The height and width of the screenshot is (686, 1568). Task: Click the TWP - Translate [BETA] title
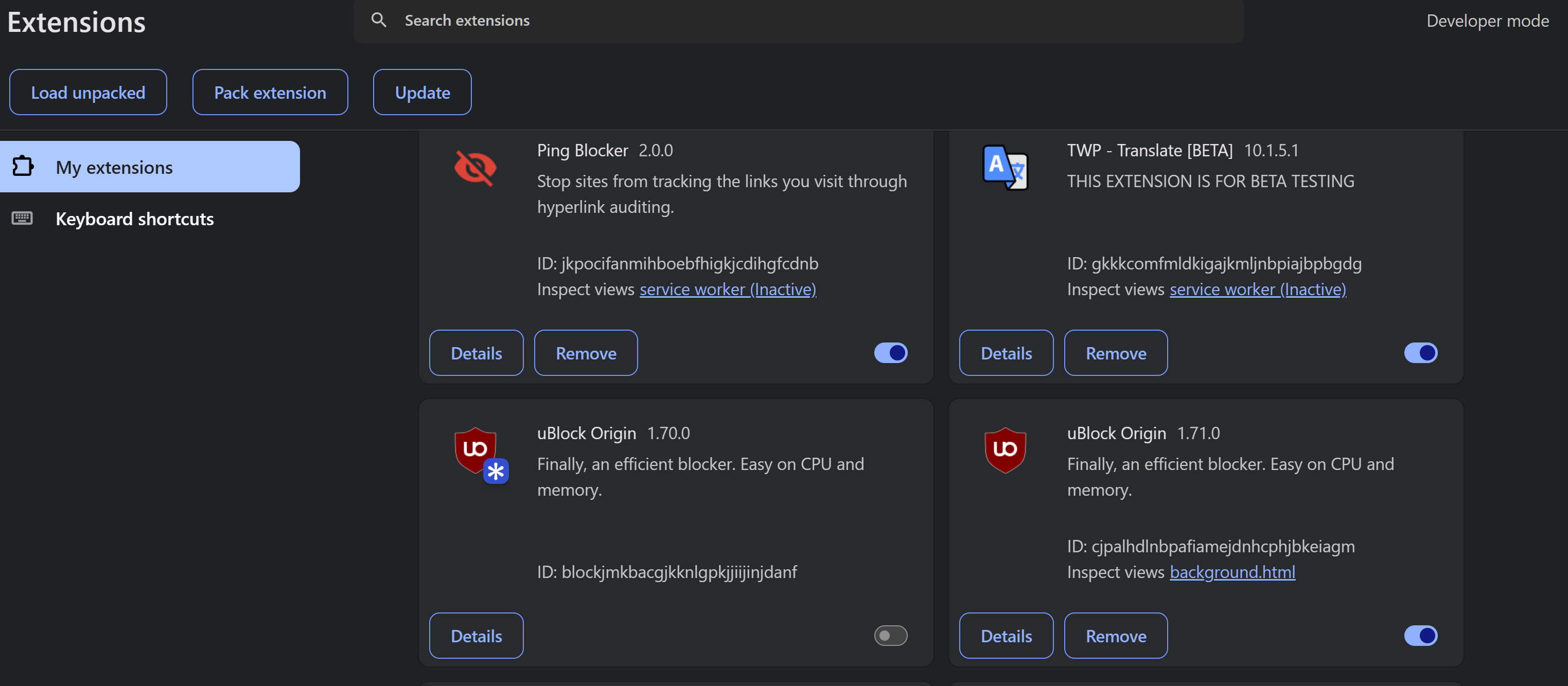pos(1150,150)
